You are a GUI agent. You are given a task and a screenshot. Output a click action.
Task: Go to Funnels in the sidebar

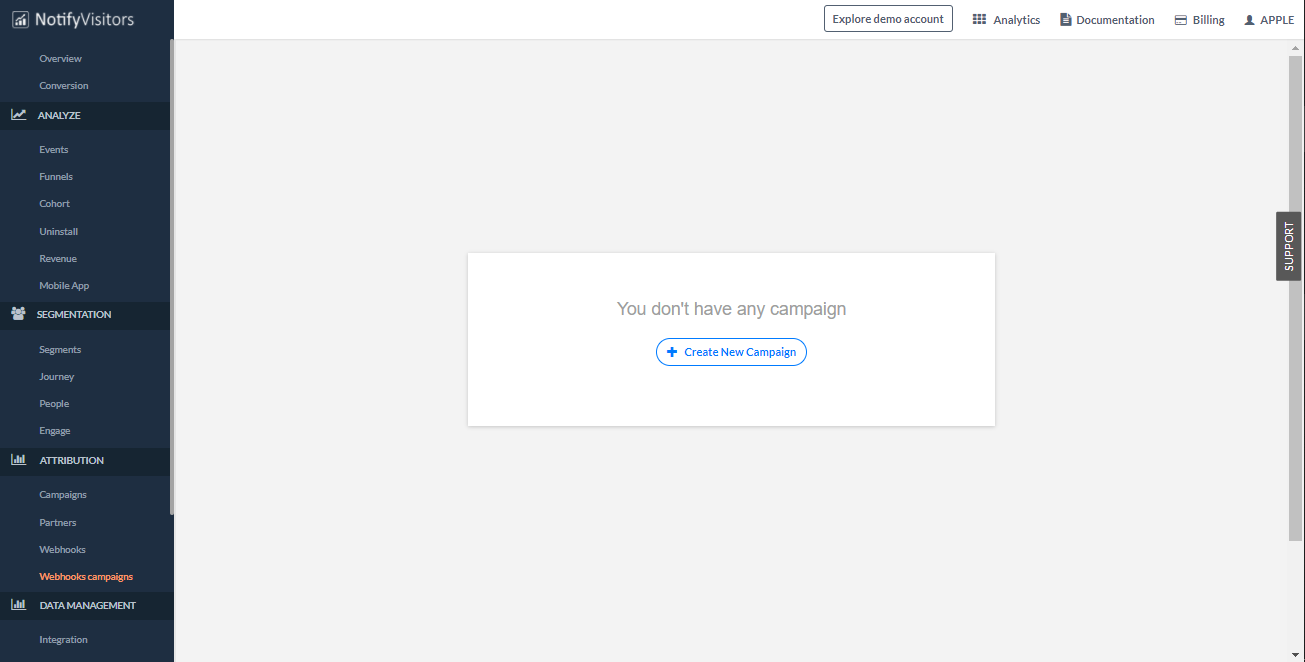(x=56, y=177)
